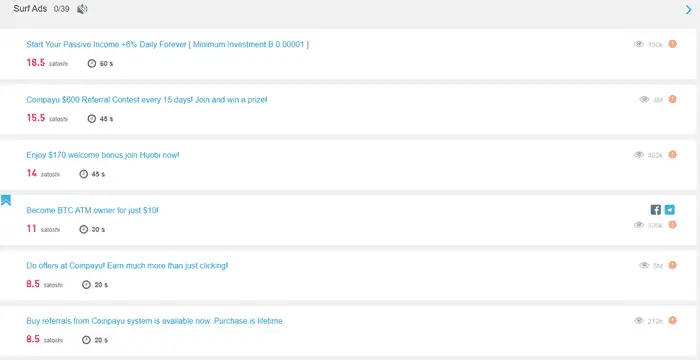This screenshot has height=360, width=700.
Task: Click the '45 s' duration in Referral Contest ad
Action: point(106,119)
